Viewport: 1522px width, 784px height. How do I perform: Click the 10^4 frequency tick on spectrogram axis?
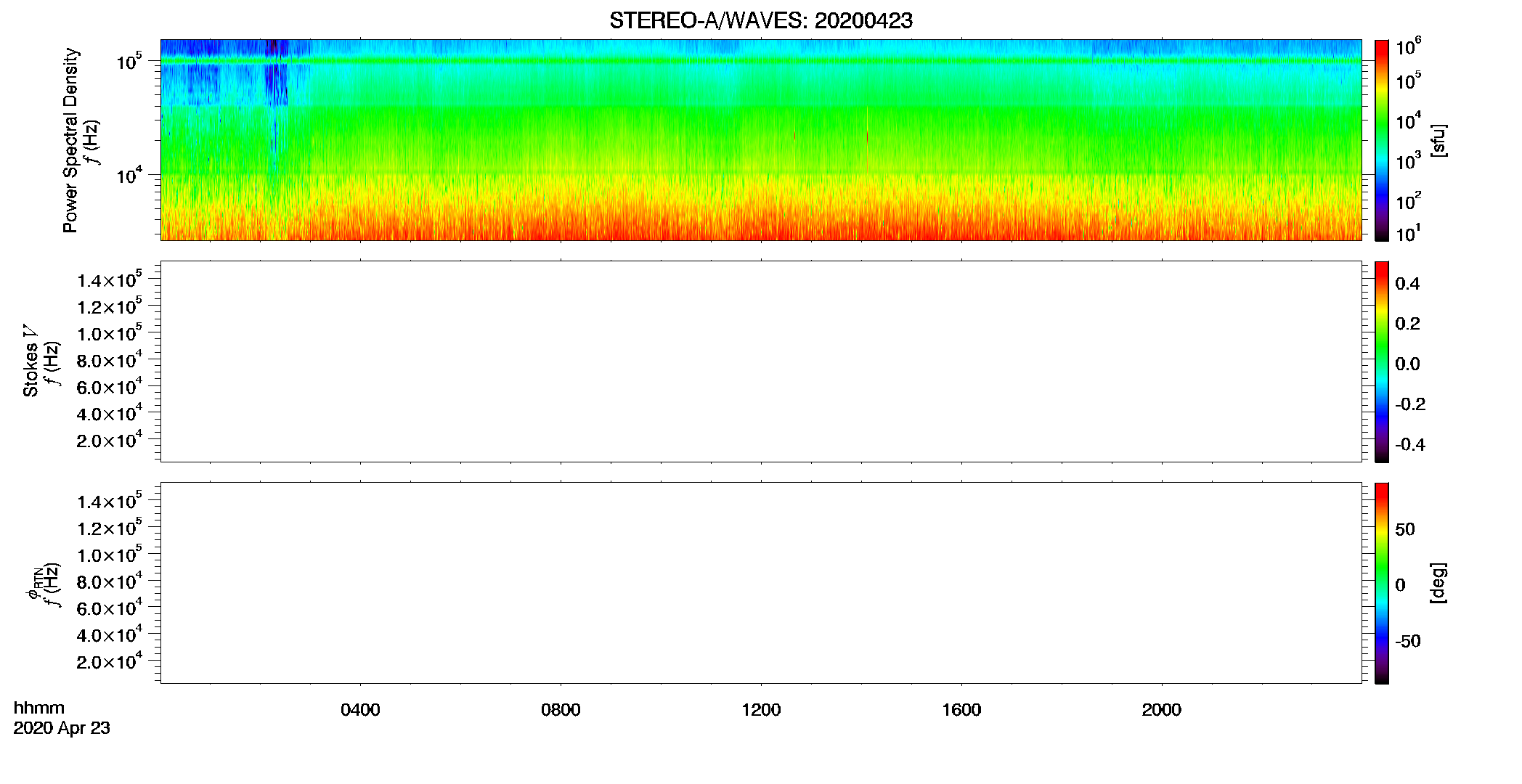129,175
